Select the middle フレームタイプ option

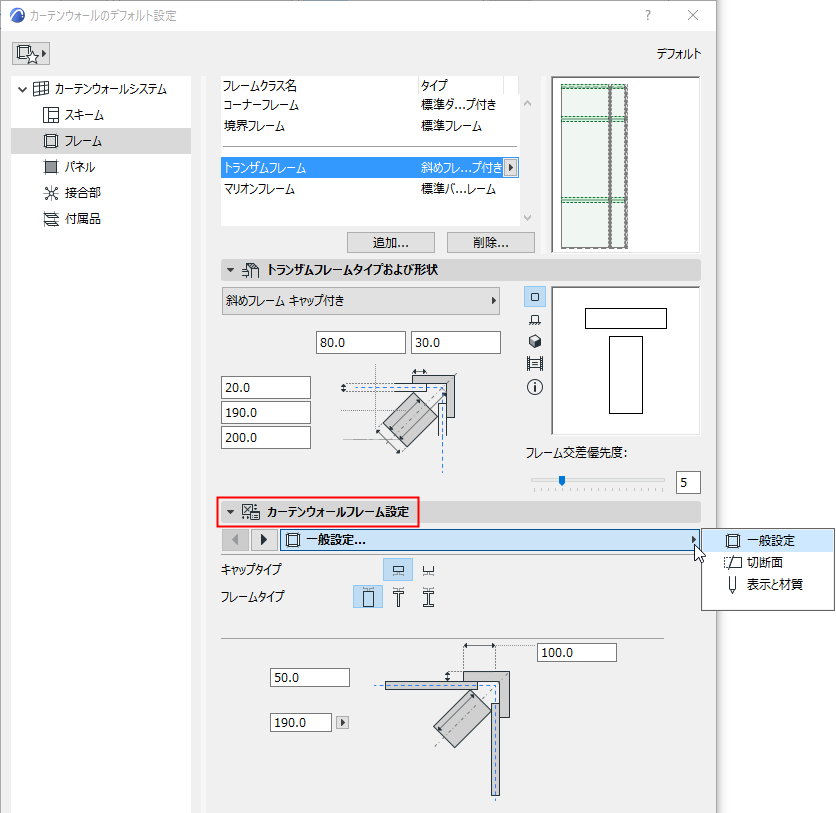tap(398, 596)
